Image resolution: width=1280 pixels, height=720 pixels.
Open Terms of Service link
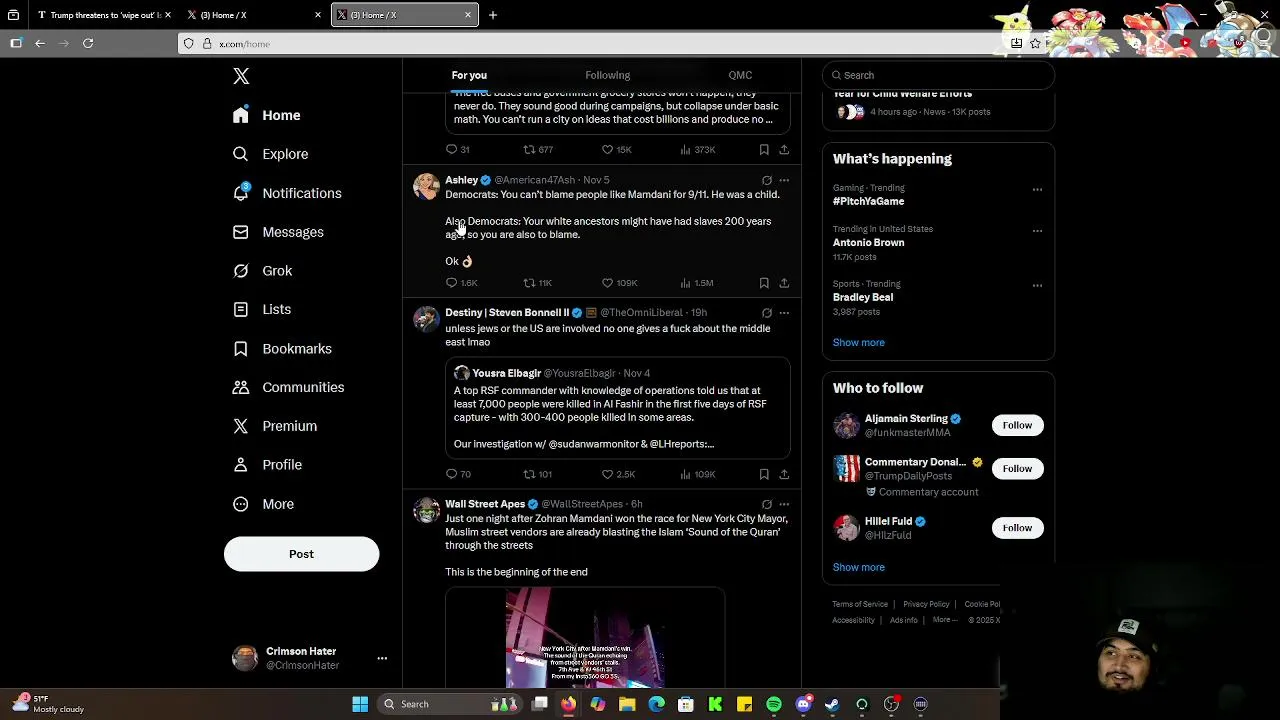[860, 604]
